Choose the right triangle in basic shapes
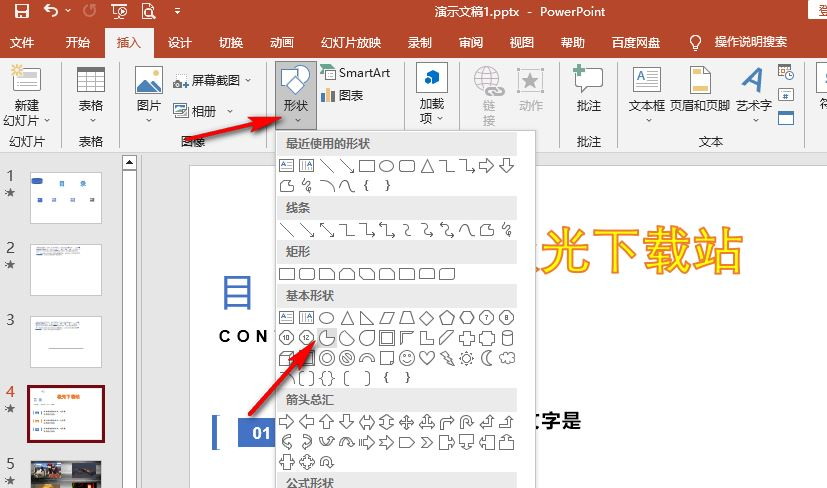Screen dimensions: 827x488 coord(367,318)
